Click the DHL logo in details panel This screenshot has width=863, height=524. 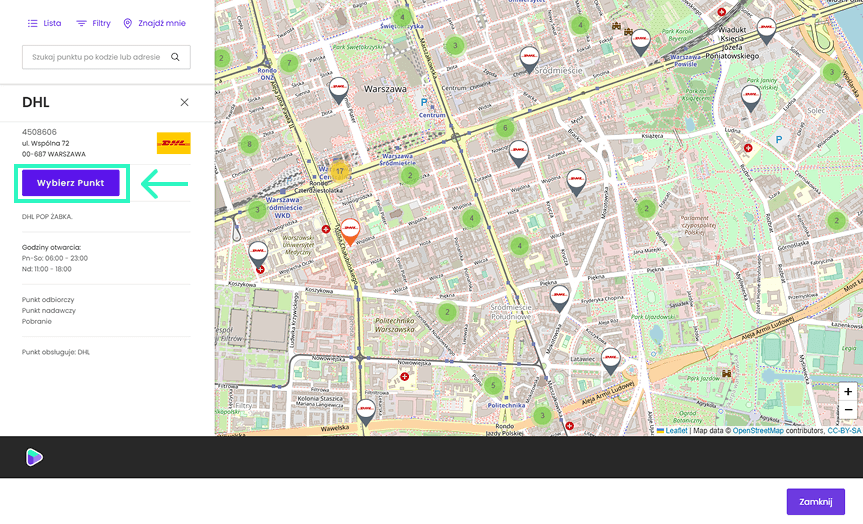[x=173, y=143]
